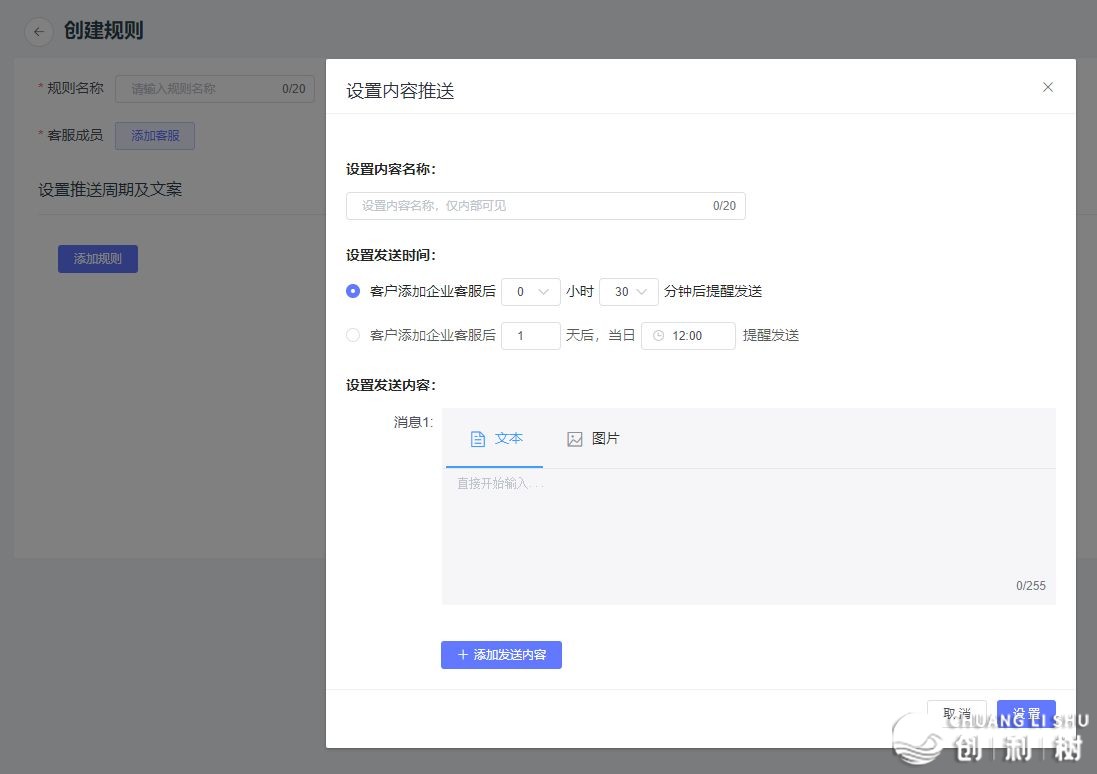Click the 设置推送周期及文案 heading
This screenshot has width=1097, height=774.
coord(110,190)
